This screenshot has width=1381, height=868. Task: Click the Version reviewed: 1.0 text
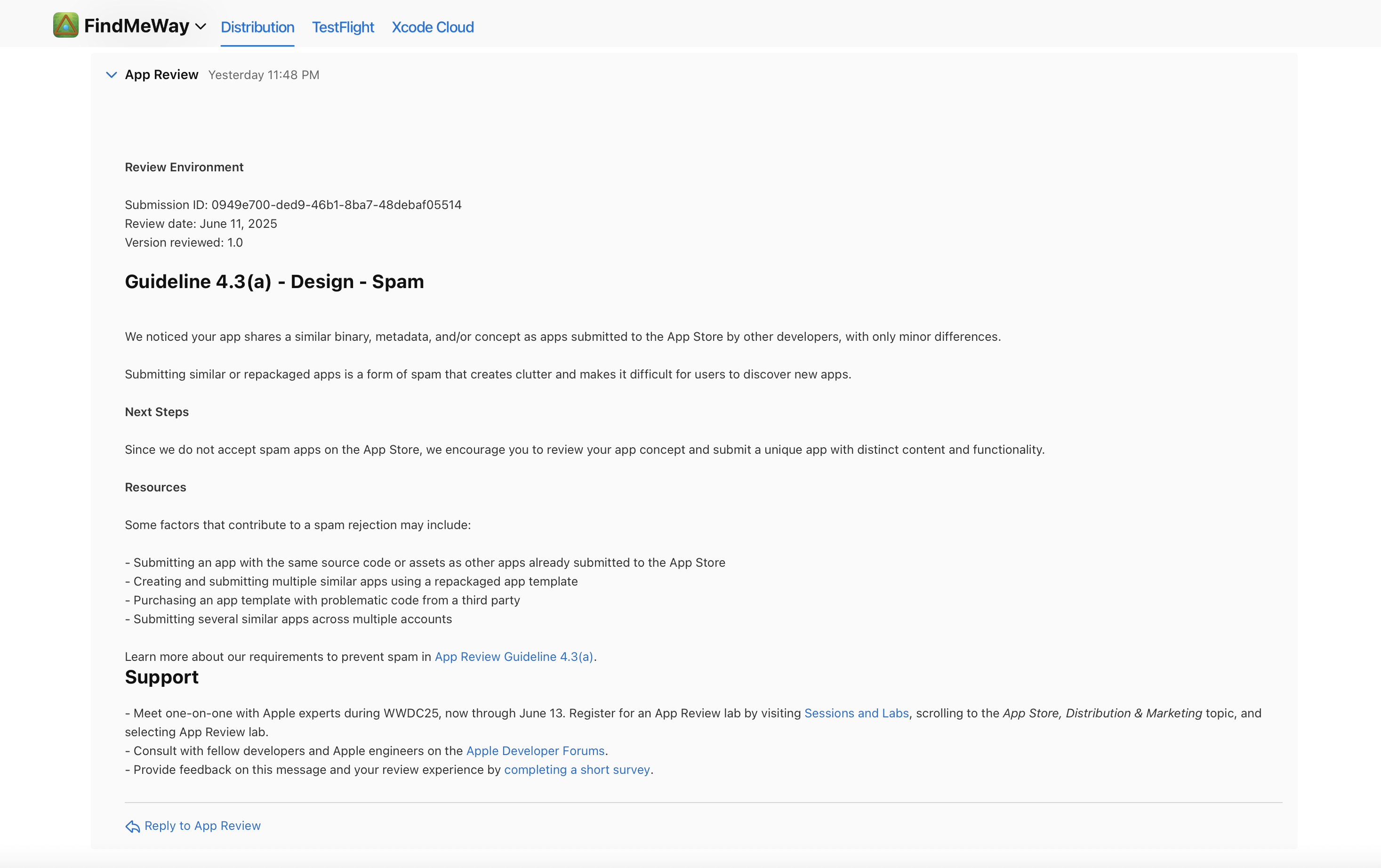[184, 243]
